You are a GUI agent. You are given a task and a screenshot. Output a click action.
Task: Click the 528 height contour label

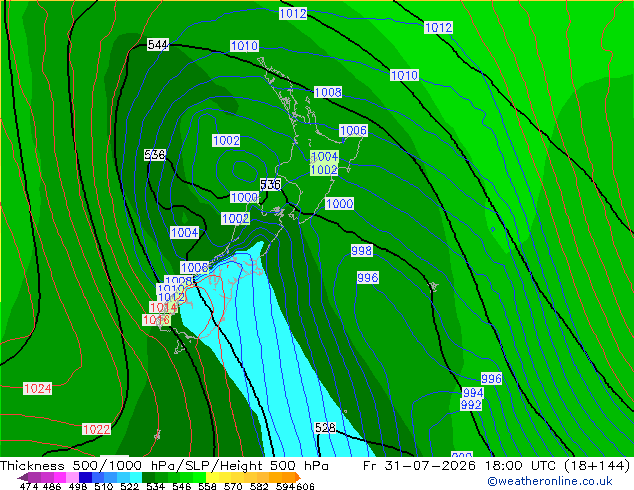pyautogui.click(x=325, y=428)
